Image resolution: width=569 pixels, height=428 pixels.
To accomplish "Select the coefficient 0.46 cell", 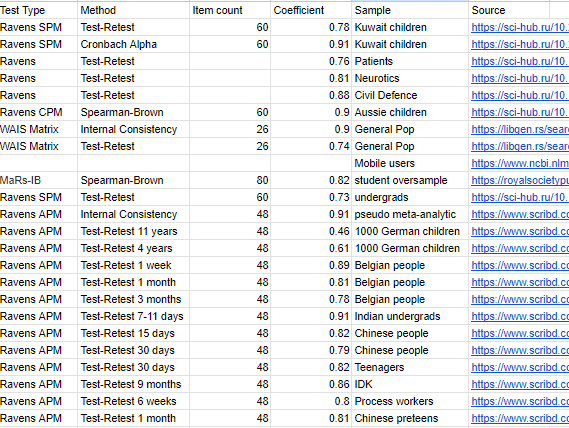I will coord(311,231).
